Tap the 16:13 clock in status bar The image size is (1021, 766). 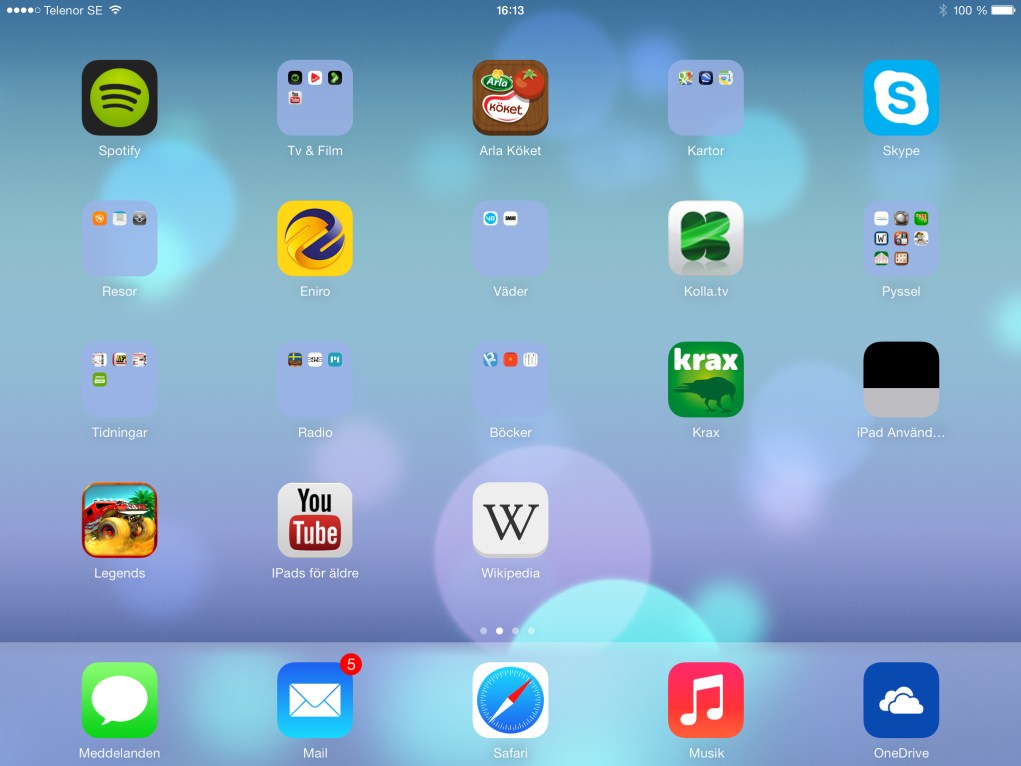pos(510,10)
